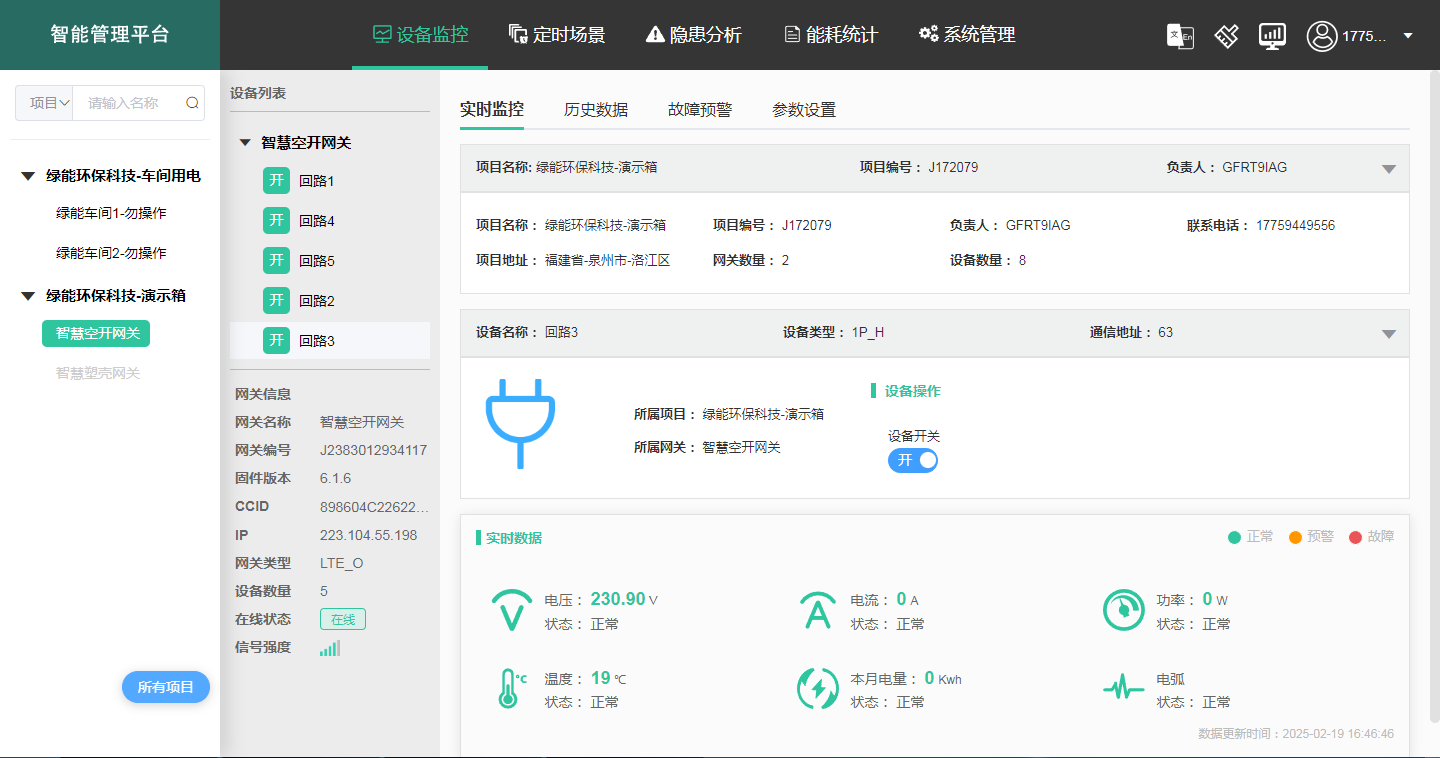Select the 智慧塑壳网关 entry in sidebar
Viewport: 1440px width, 758px height.
coord(96,373)
